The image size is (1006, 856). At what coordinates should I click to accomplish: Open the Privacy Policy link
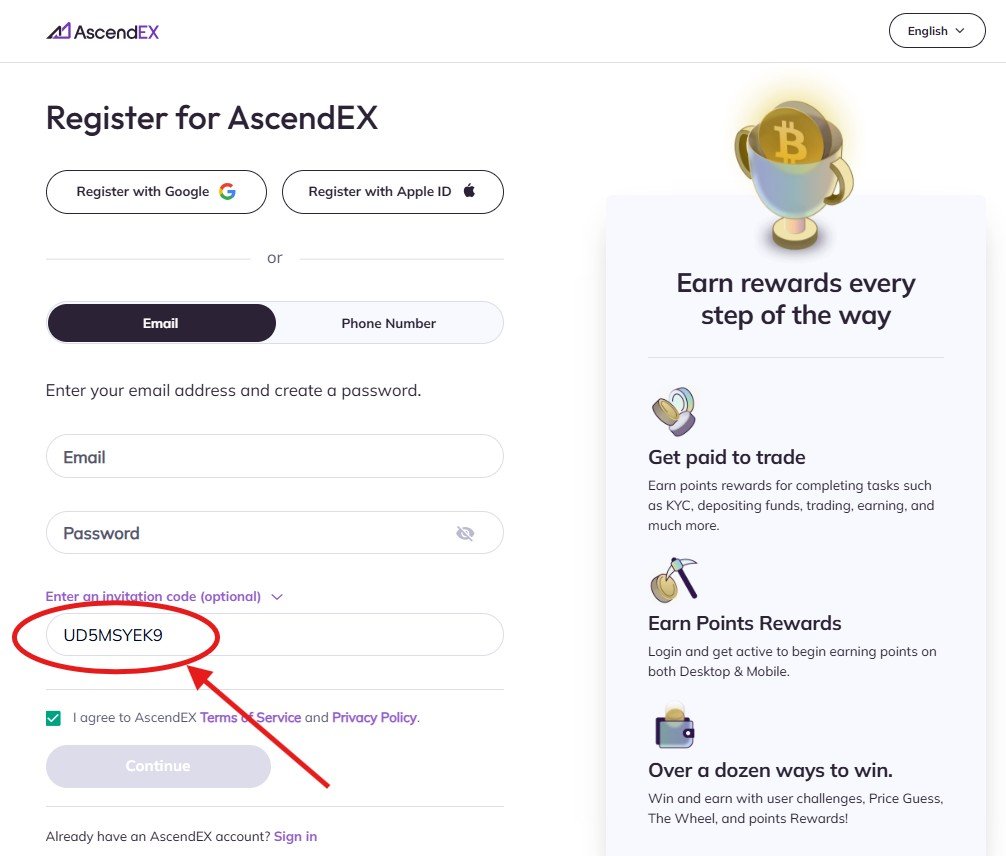(x=375, y=718)
